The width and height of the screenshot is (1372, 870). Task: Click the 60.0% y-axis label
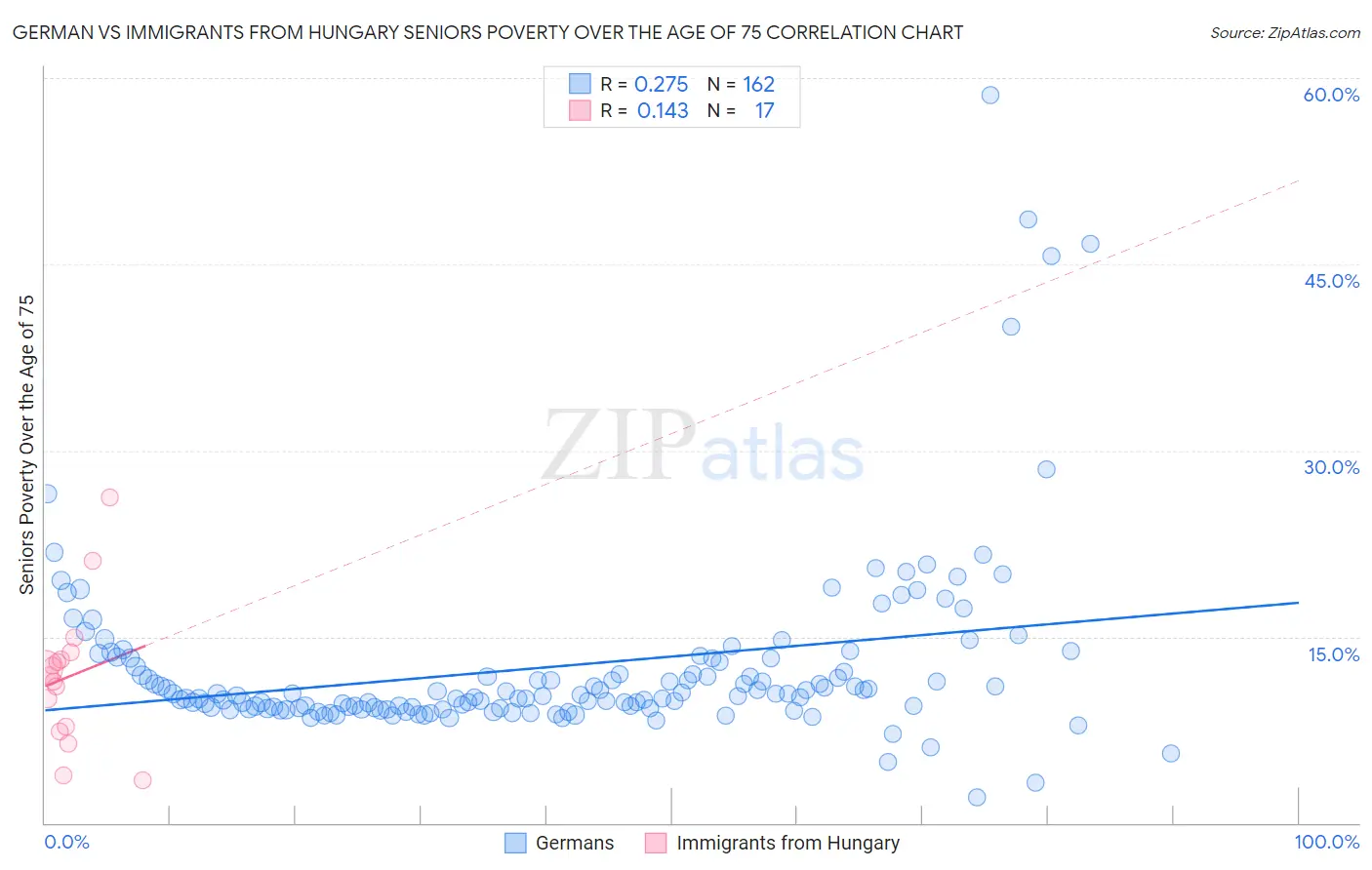[x=1331, y=95]
